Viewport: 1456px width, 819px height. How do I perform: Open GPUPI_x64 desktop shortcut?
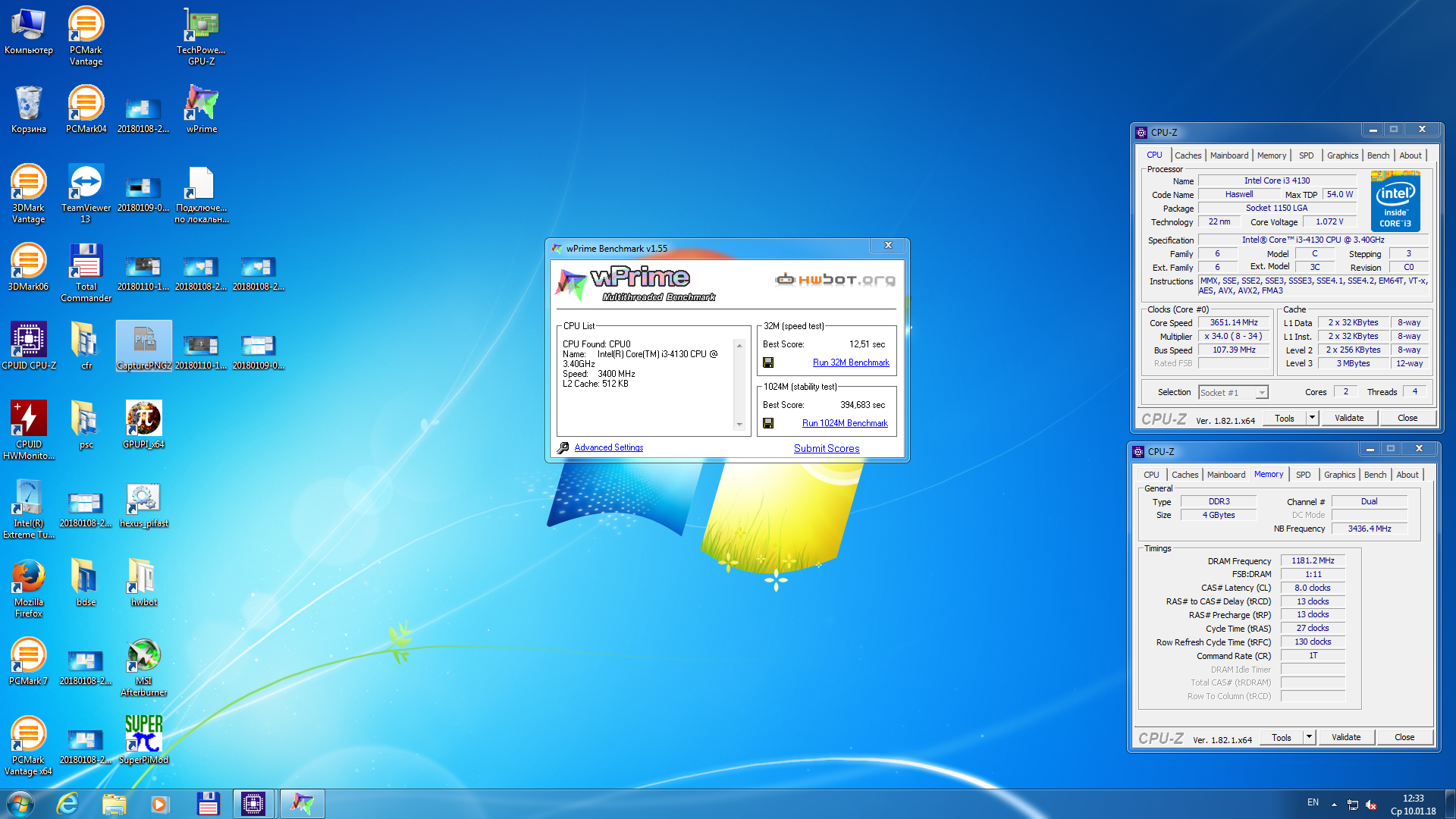[144, 425]
